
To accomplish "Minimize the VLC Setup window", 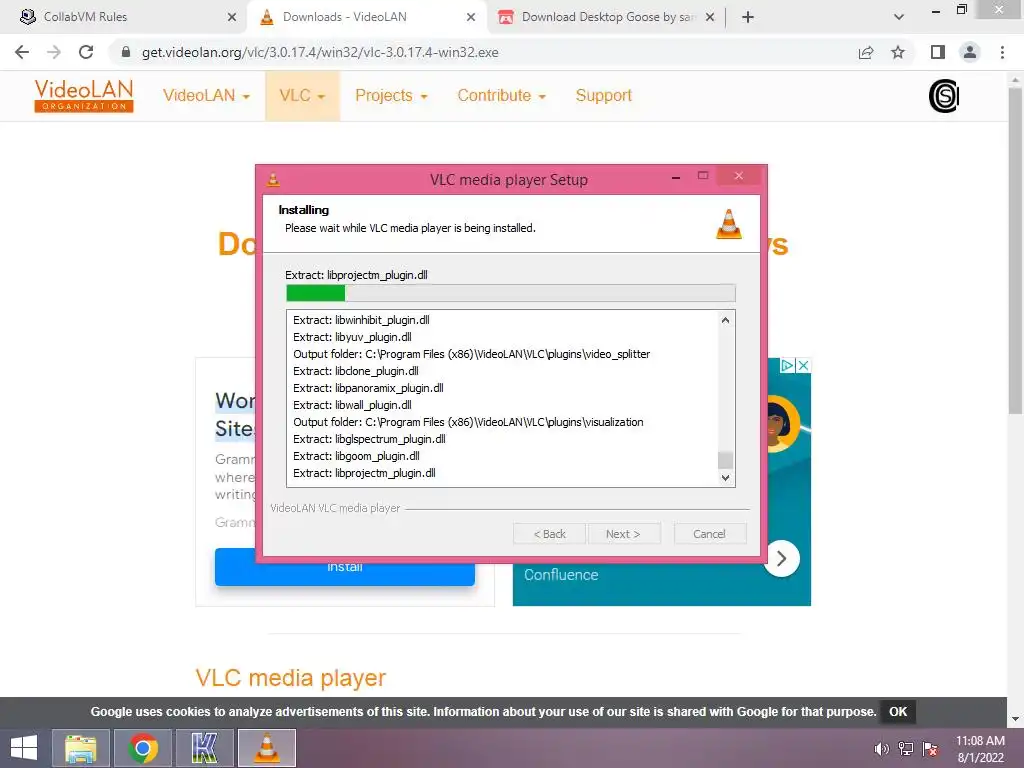I will point(676,176).
